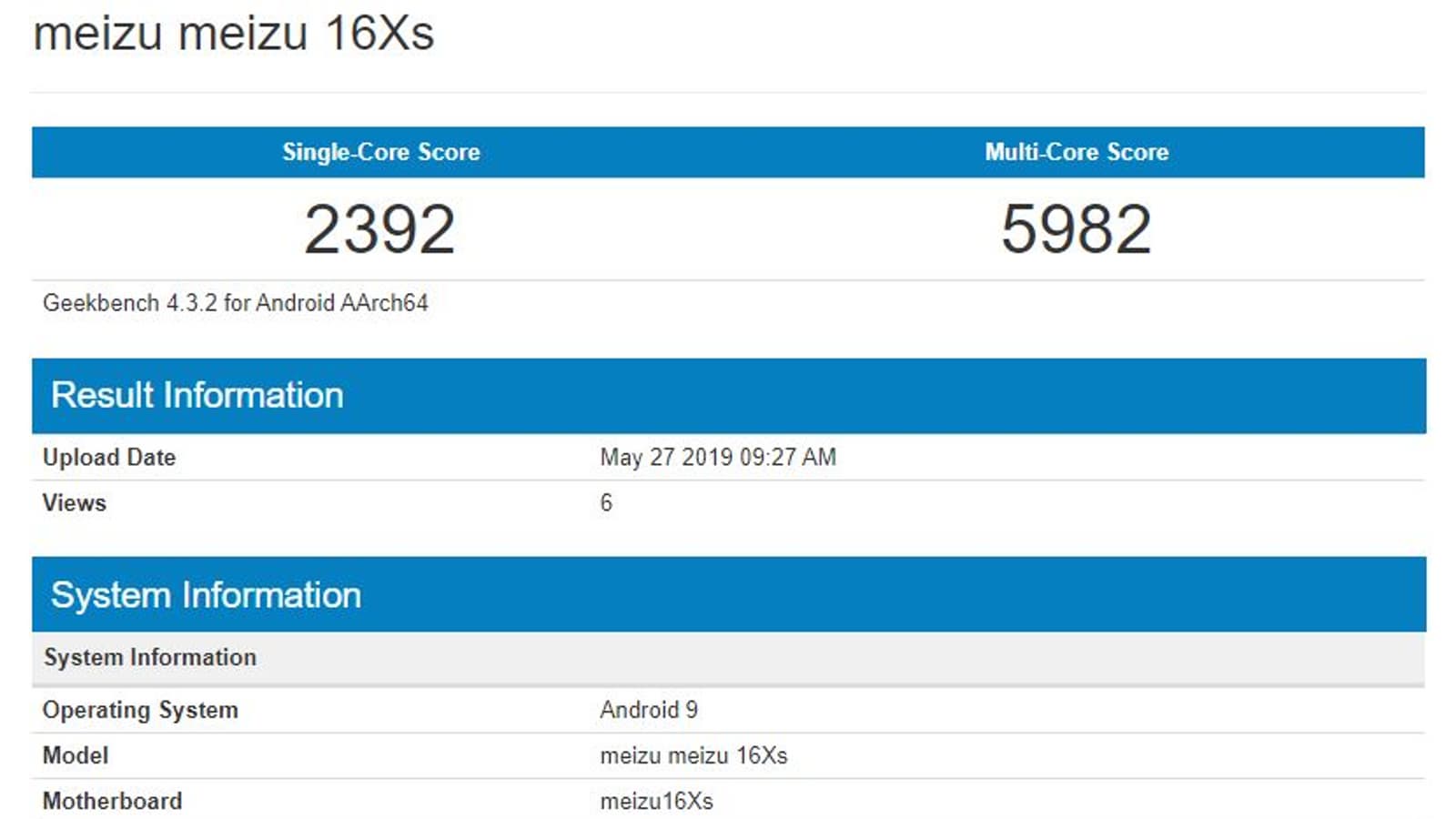
Task: Select the 'Motherboard' row label
Action: (x=113, y=801)
